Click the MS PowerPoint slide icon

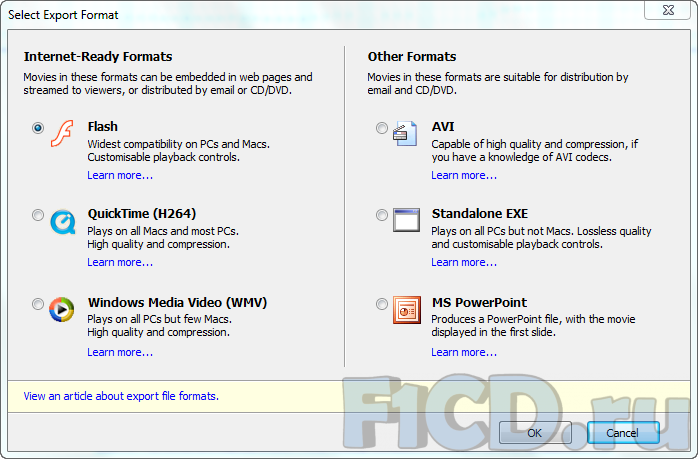coord(406,310)
